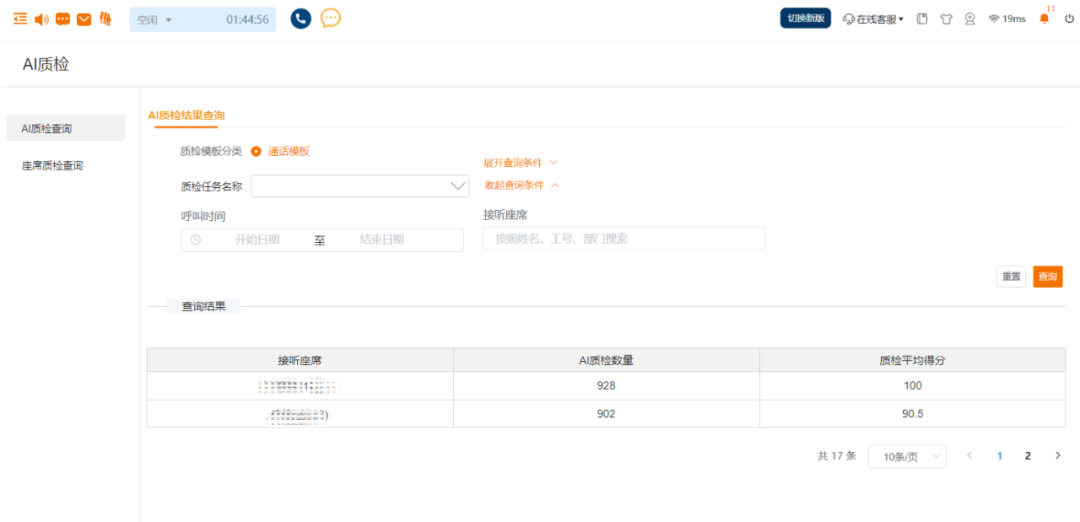Open the shirt skin theme icon
1080x522 pixels.
click(946, 19)
